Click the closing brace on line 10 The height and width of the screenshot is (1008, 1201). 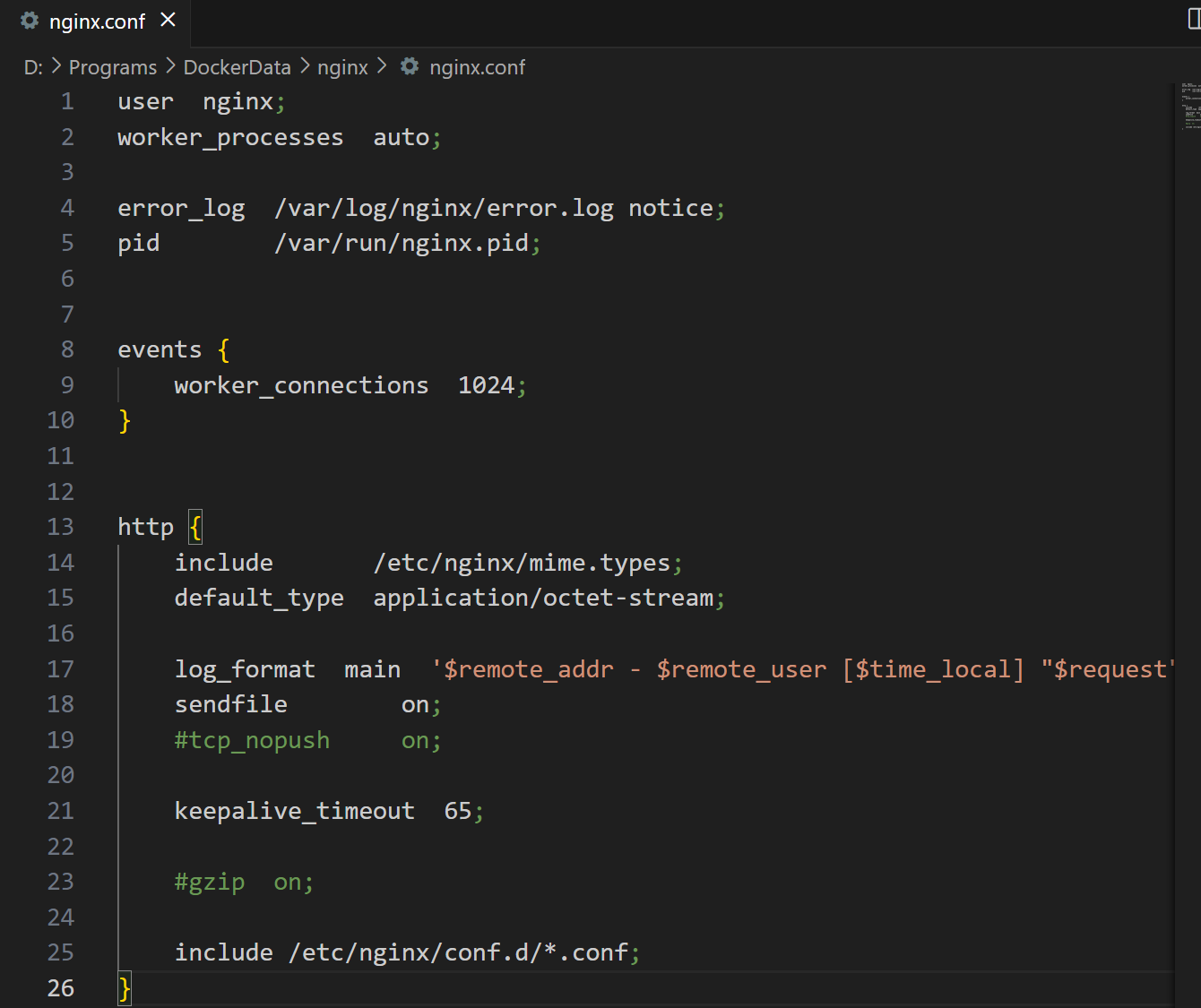pos(125,421)
